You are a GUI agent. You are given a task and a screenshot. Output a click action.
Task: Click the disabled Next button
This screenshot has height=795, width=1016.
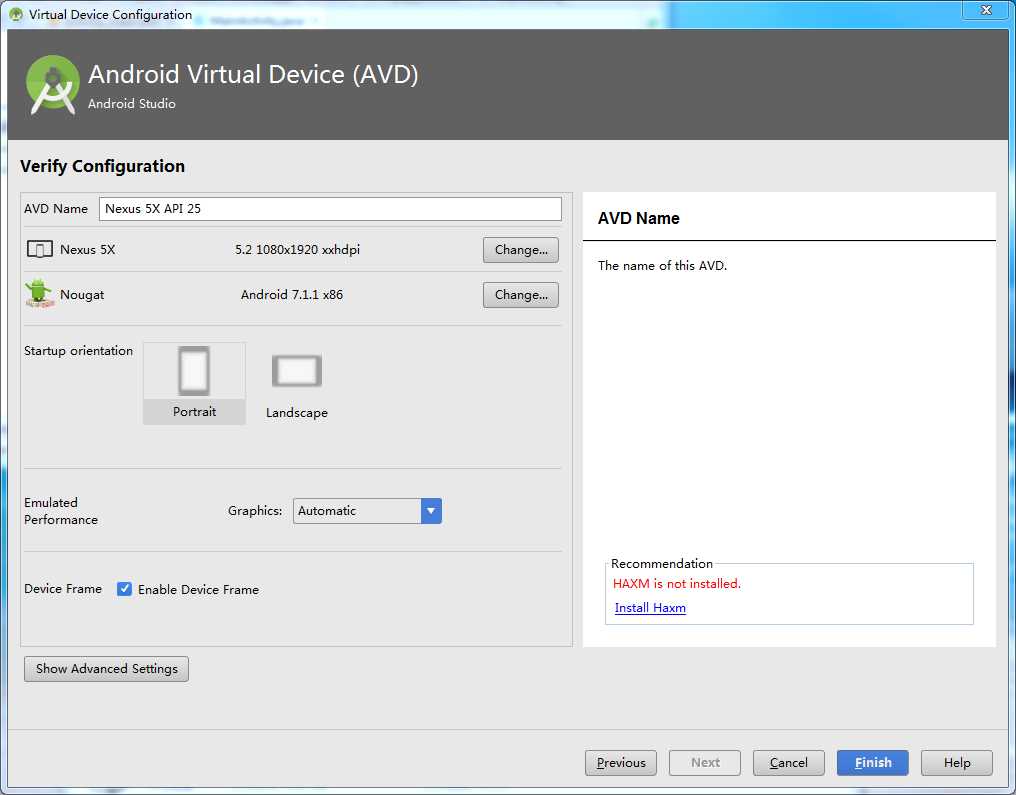pos(705,763)
